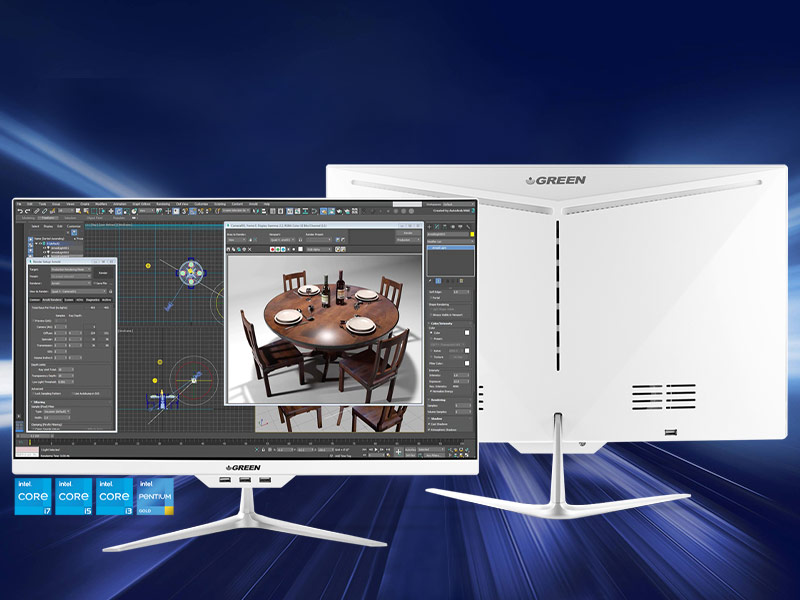800x600 pixels.
Task: Open the Target dropdown in Render Setup
Action: [x=71, y=269]
